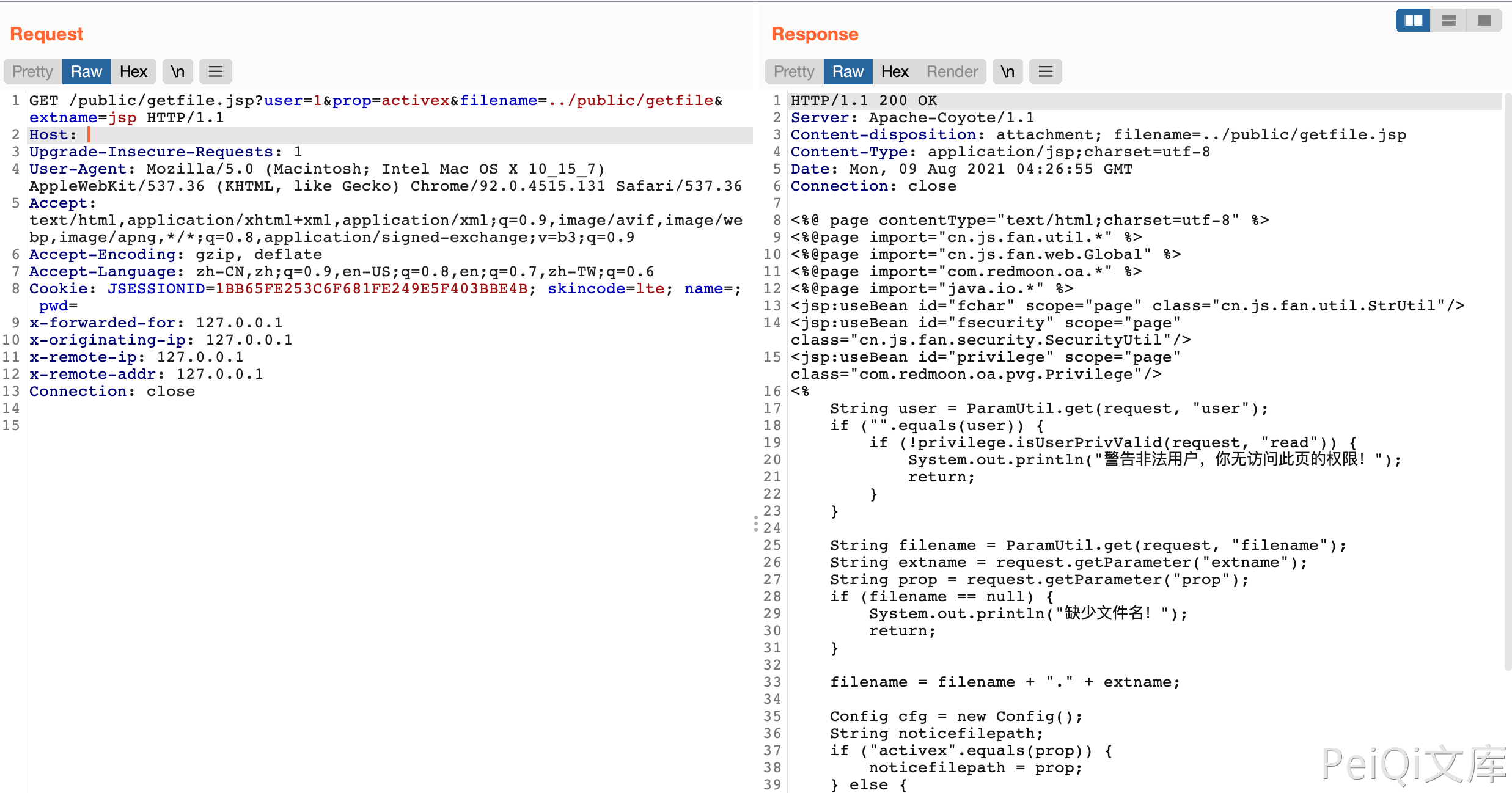Open the Response hamburger options menu

tap(1045, 71)
